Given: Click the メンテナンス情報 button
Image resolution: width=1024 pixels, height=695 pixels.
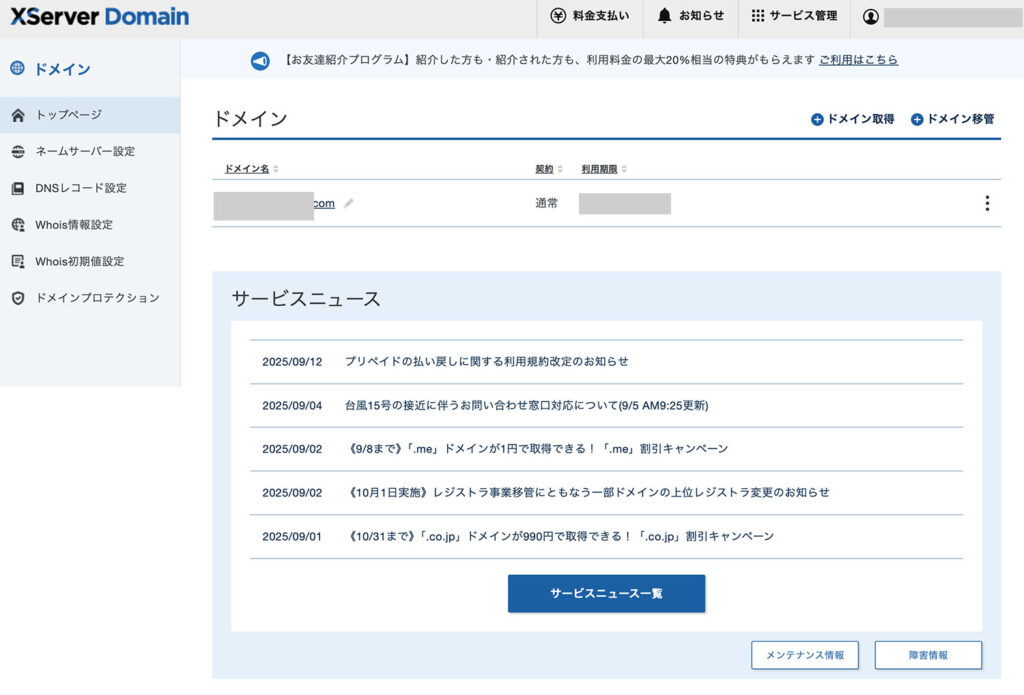Looking at the screenshot, I should pos(804,655).
